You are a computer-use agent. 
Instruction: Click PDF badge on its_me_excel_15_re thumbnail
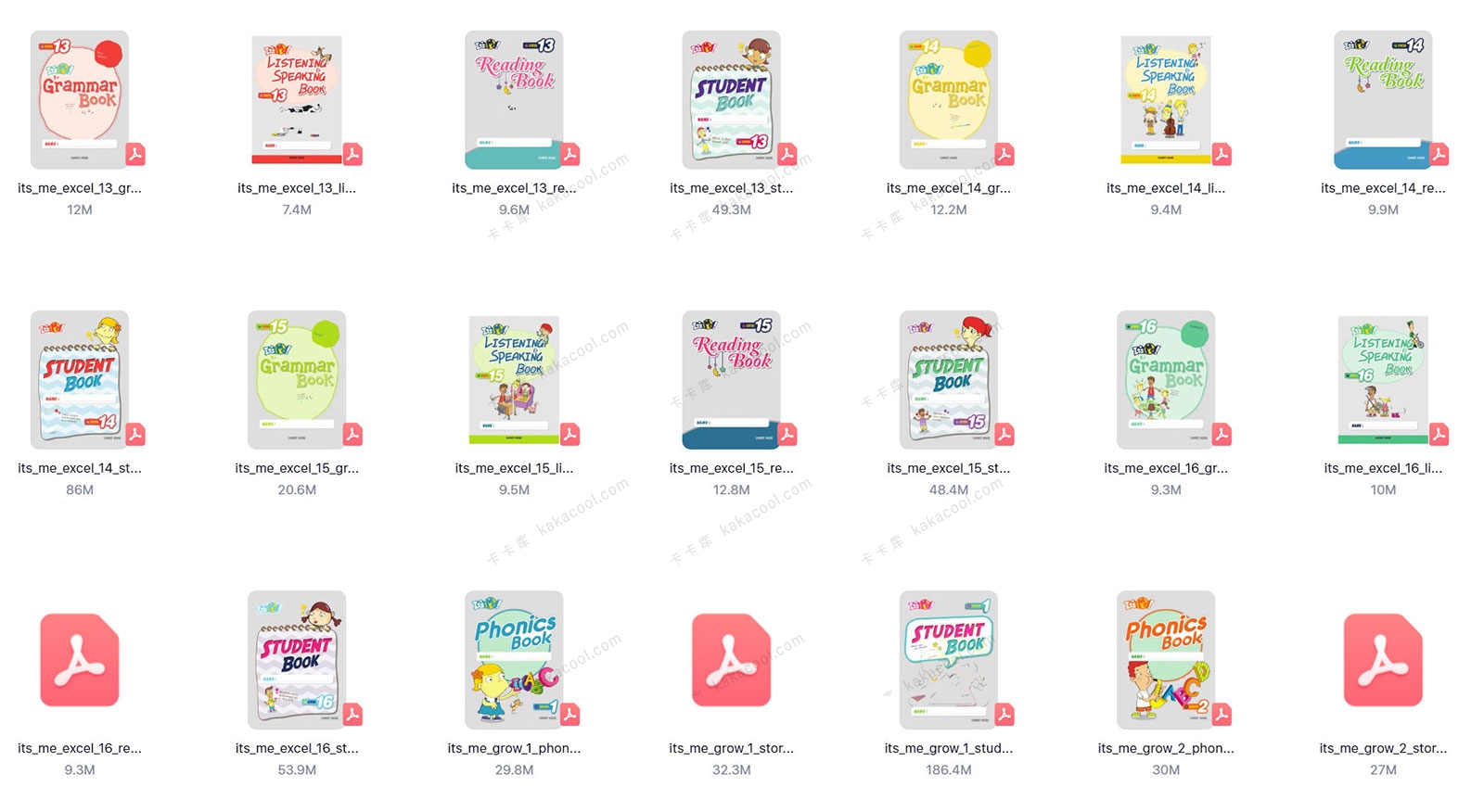pyautogui.click(x=787, y=434)
